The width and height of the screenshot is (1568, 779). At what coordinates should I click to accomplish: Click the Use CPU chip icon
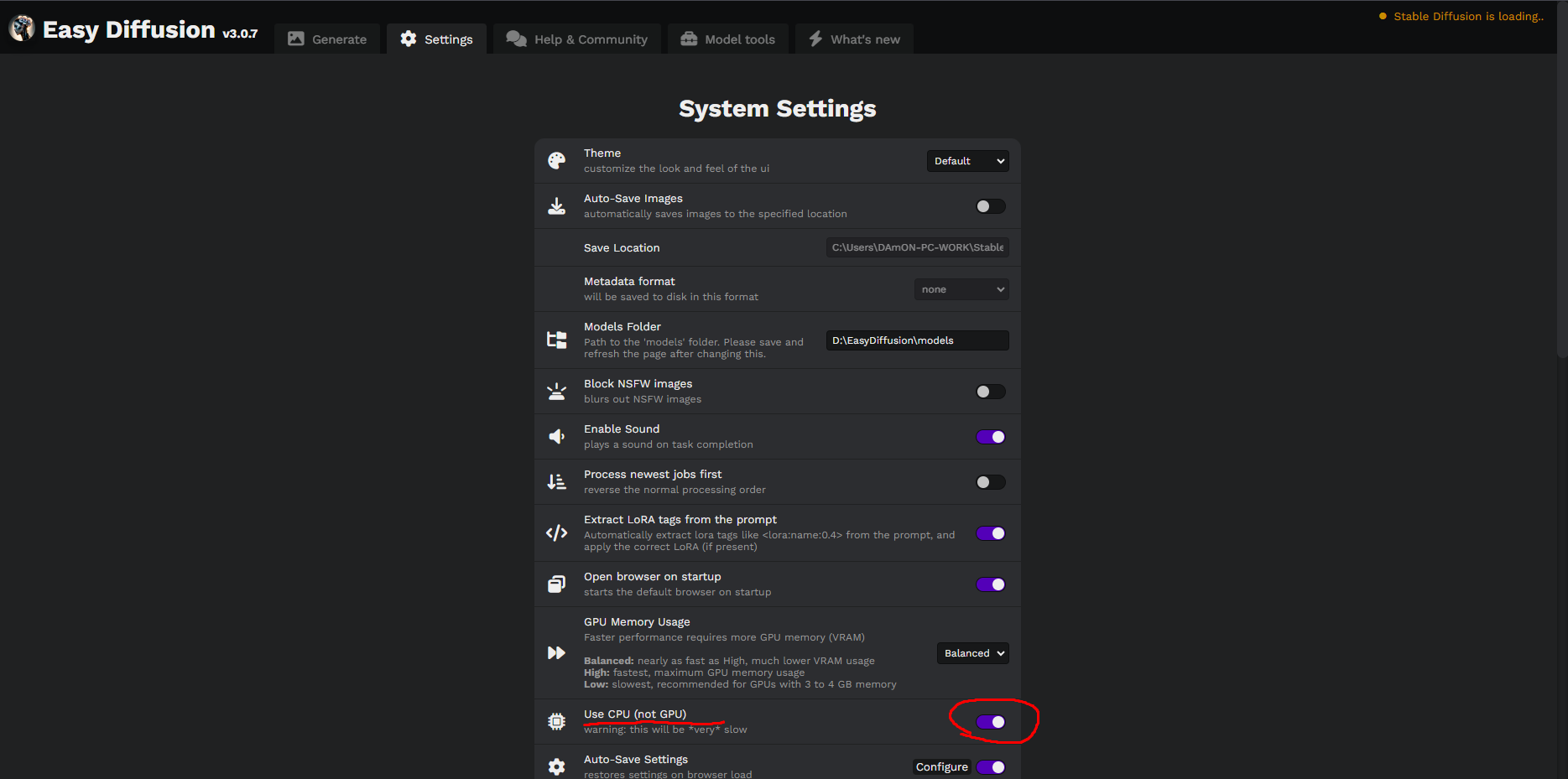pyautogui.click(x=556, y=721)
